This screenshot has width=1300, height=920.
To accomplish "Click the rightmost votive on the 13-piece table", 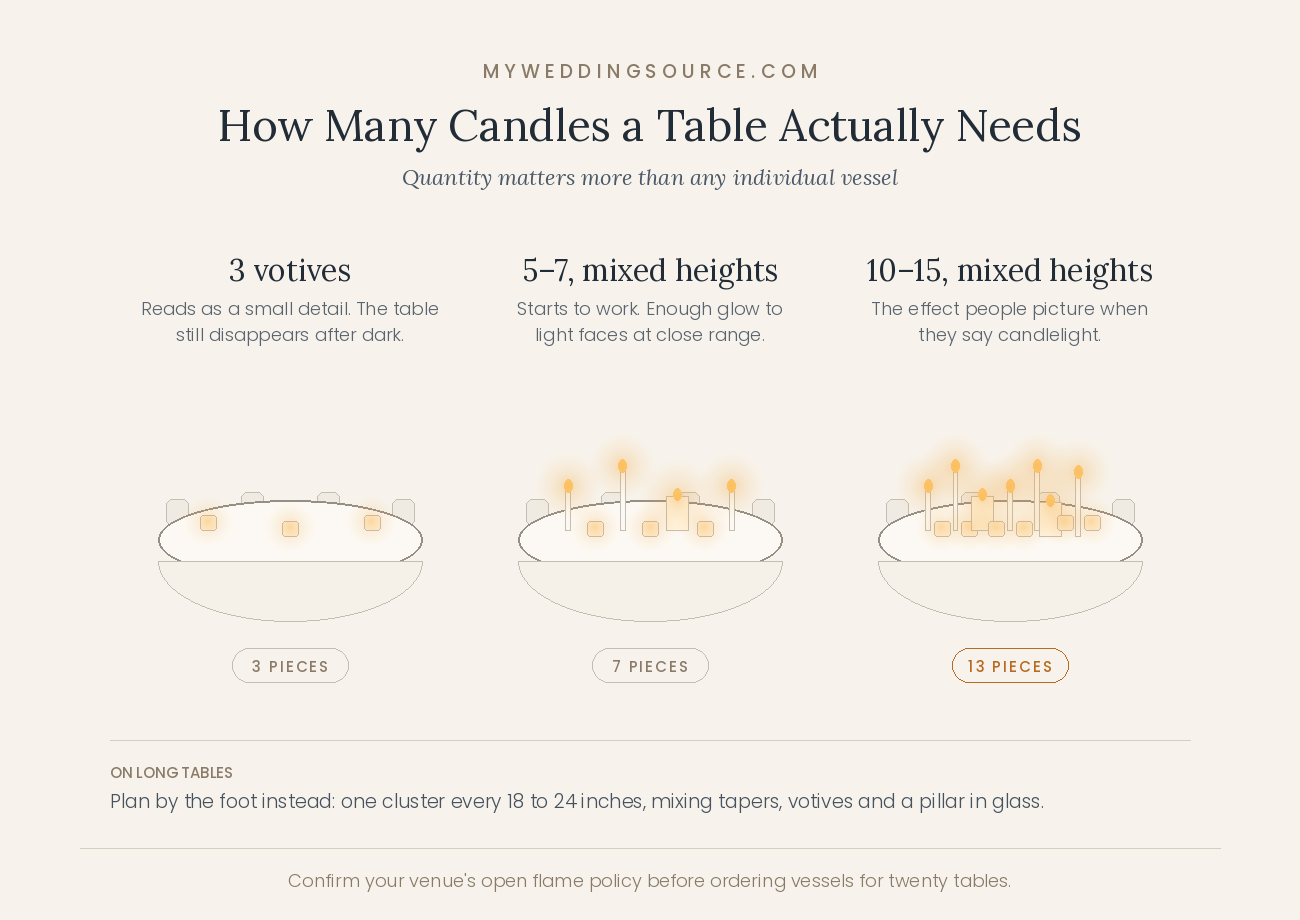I will [1092, 523].
